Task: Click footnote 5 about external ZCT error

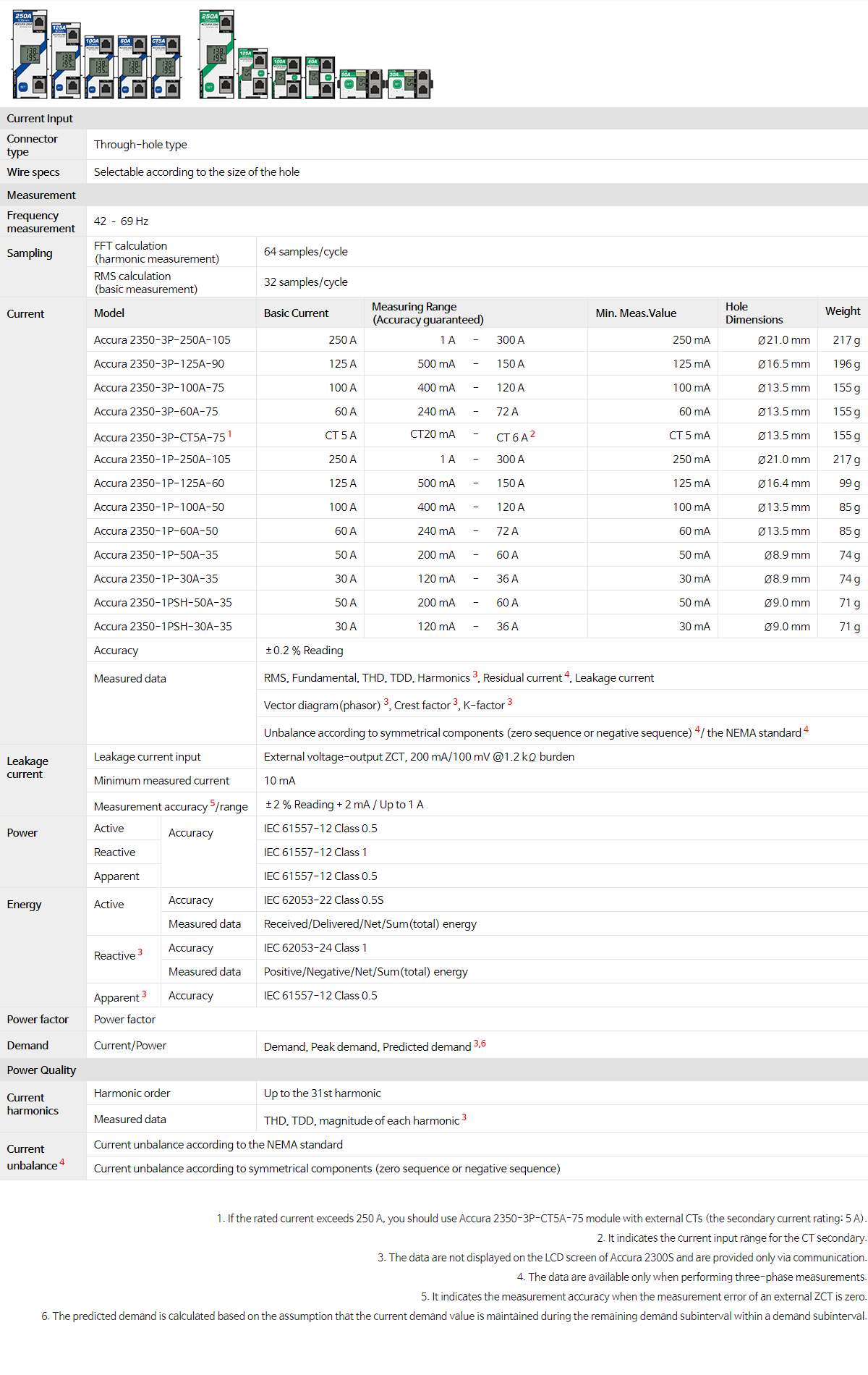Action: point(644,1297)
